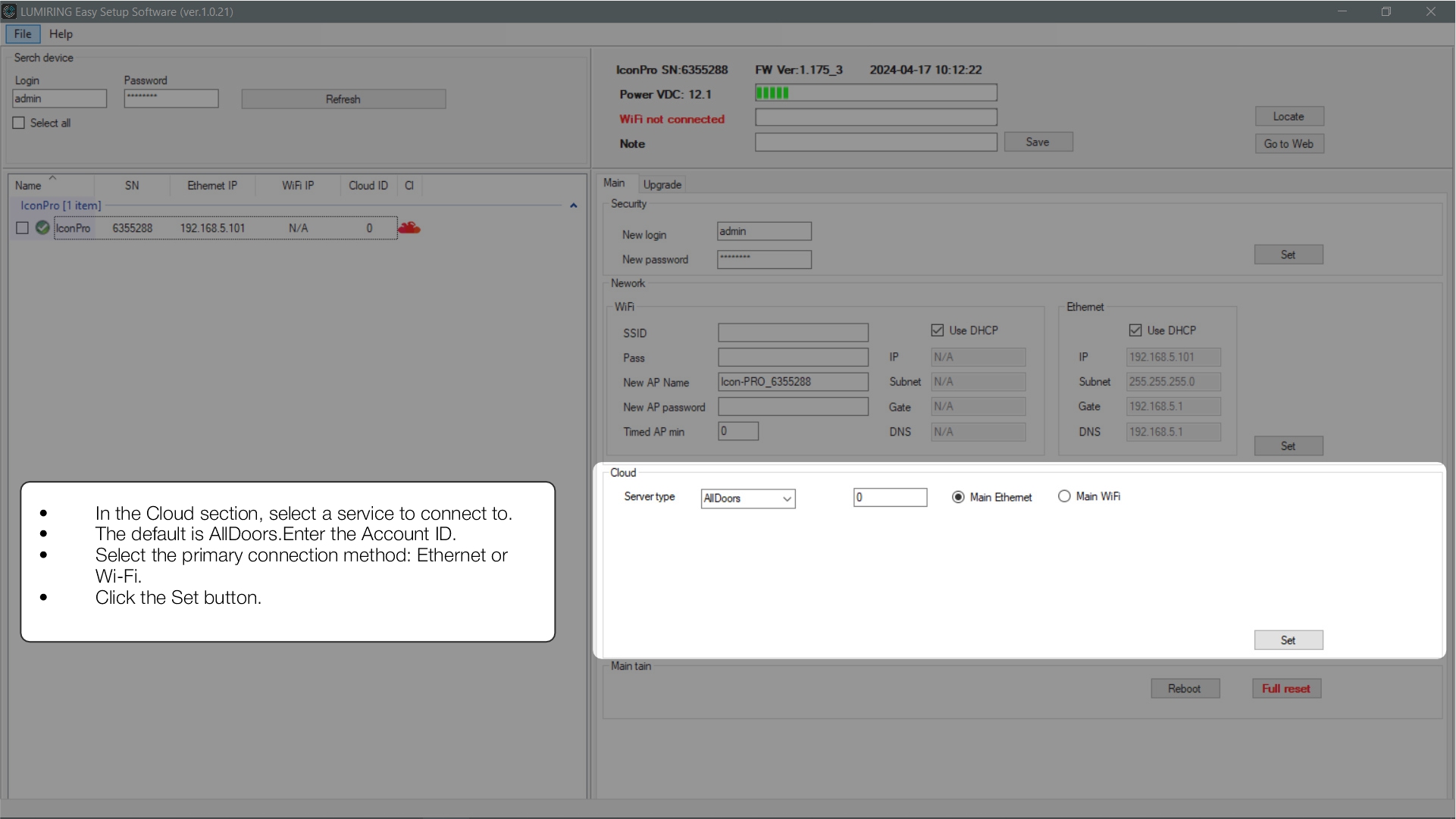Open the Help menu

[61, 34]
